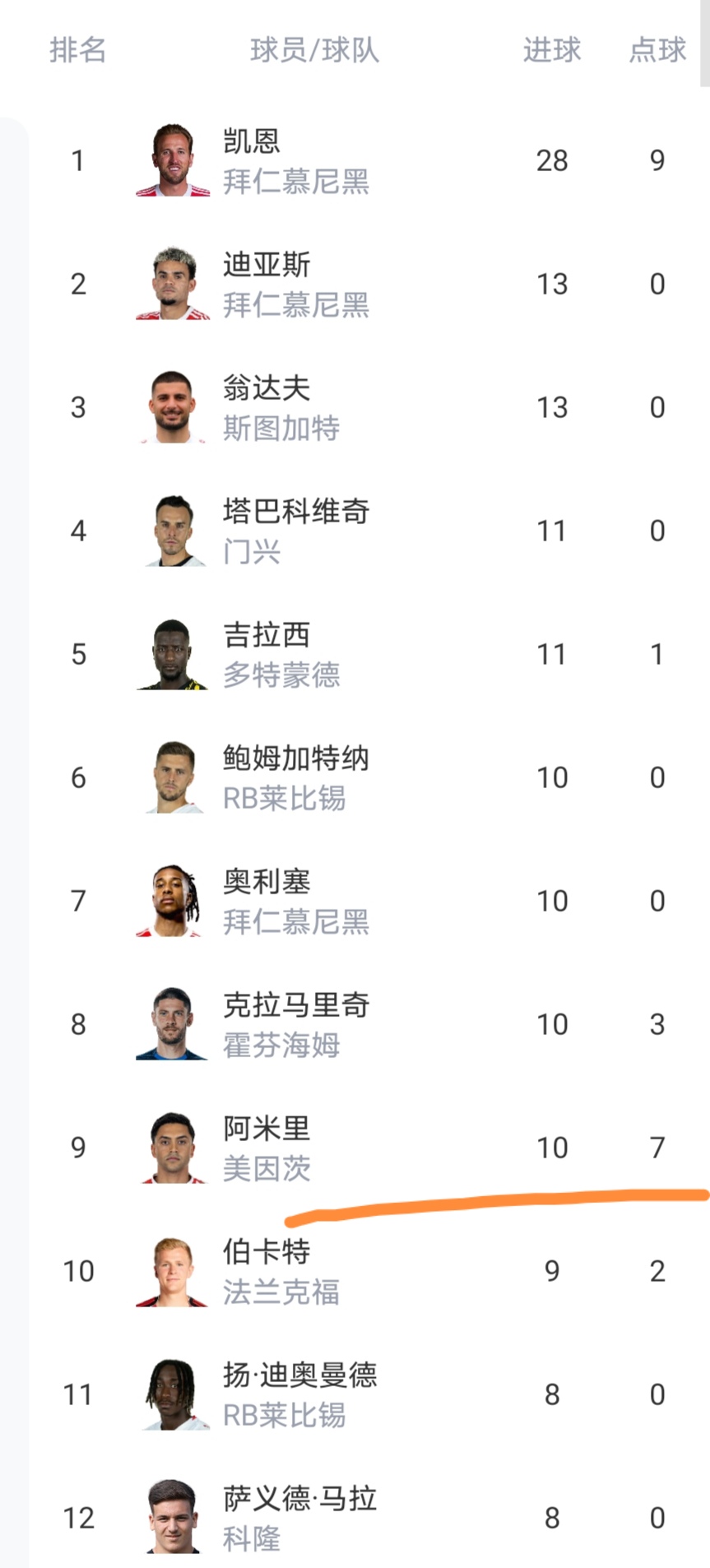Open 阿米里 player name
Screen dimensions: 710x1568
[267, 1129]
